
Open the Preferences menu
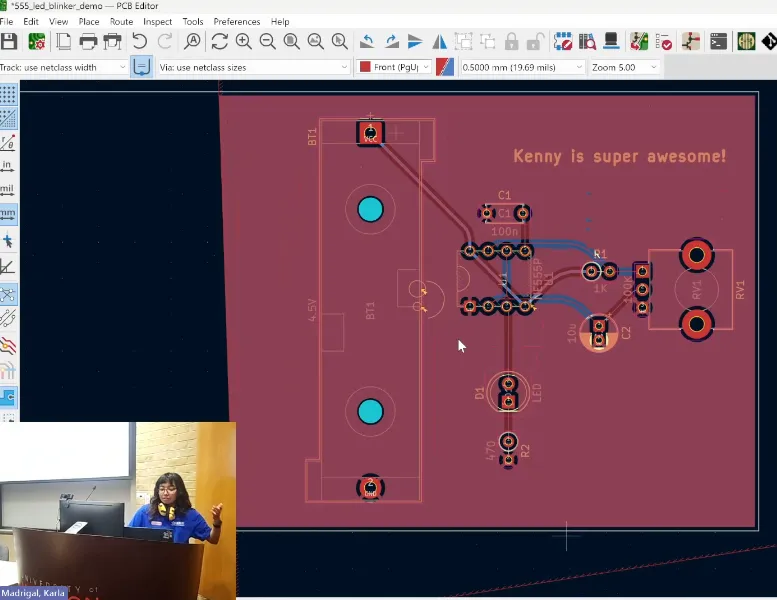pos(237,22)
